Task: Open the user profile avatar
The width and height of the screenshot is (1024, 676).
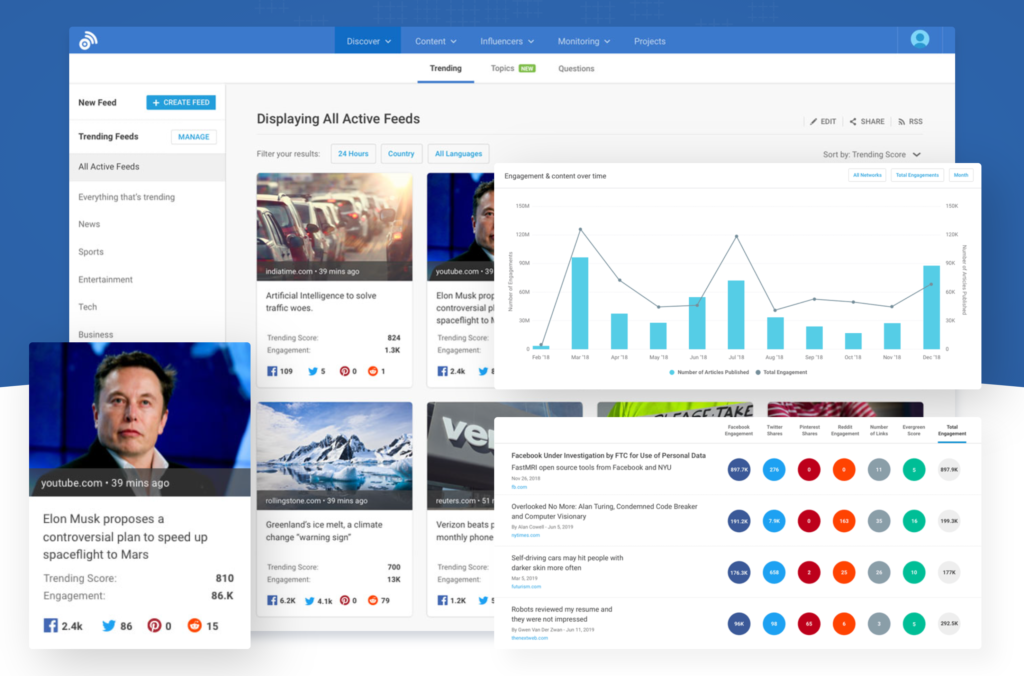Action: pyautogui.click(x=920, y=39)
